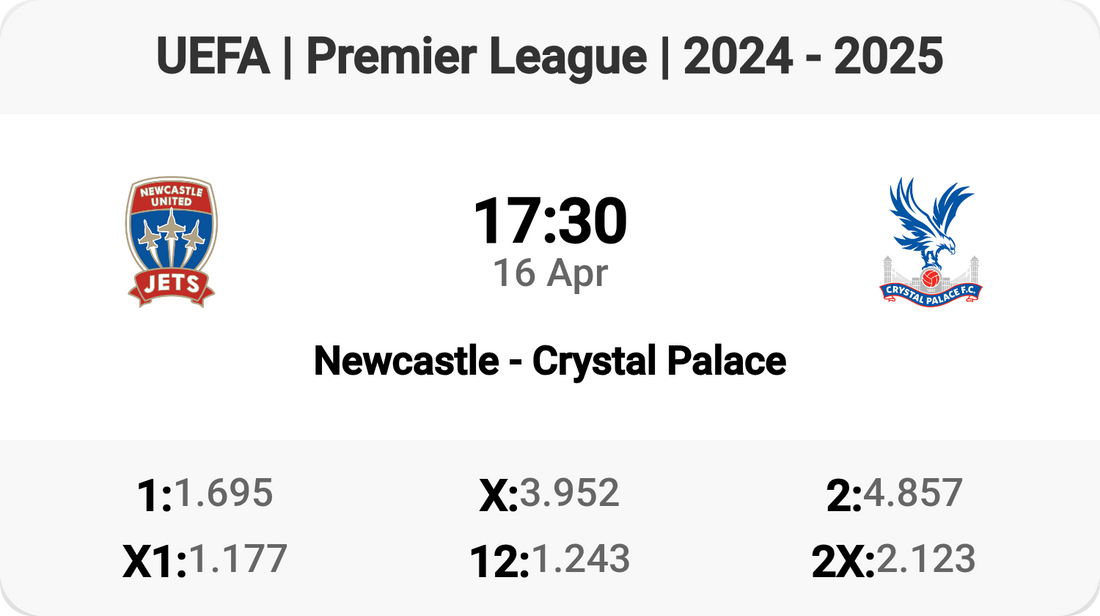
Task: Click the 17:30 kickoff time
Action: coord(549,221)
